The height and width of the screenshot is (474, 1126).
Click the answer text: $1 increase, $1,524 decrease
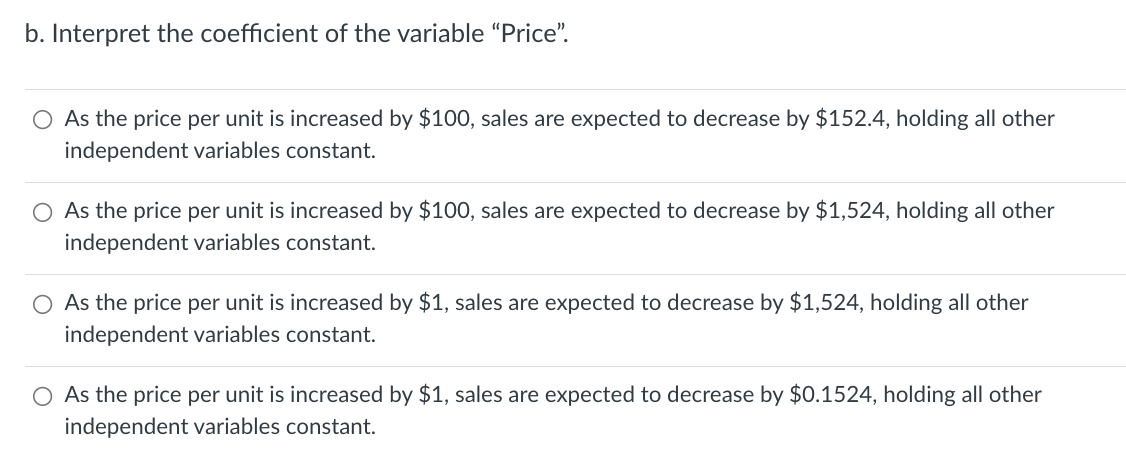545,303
